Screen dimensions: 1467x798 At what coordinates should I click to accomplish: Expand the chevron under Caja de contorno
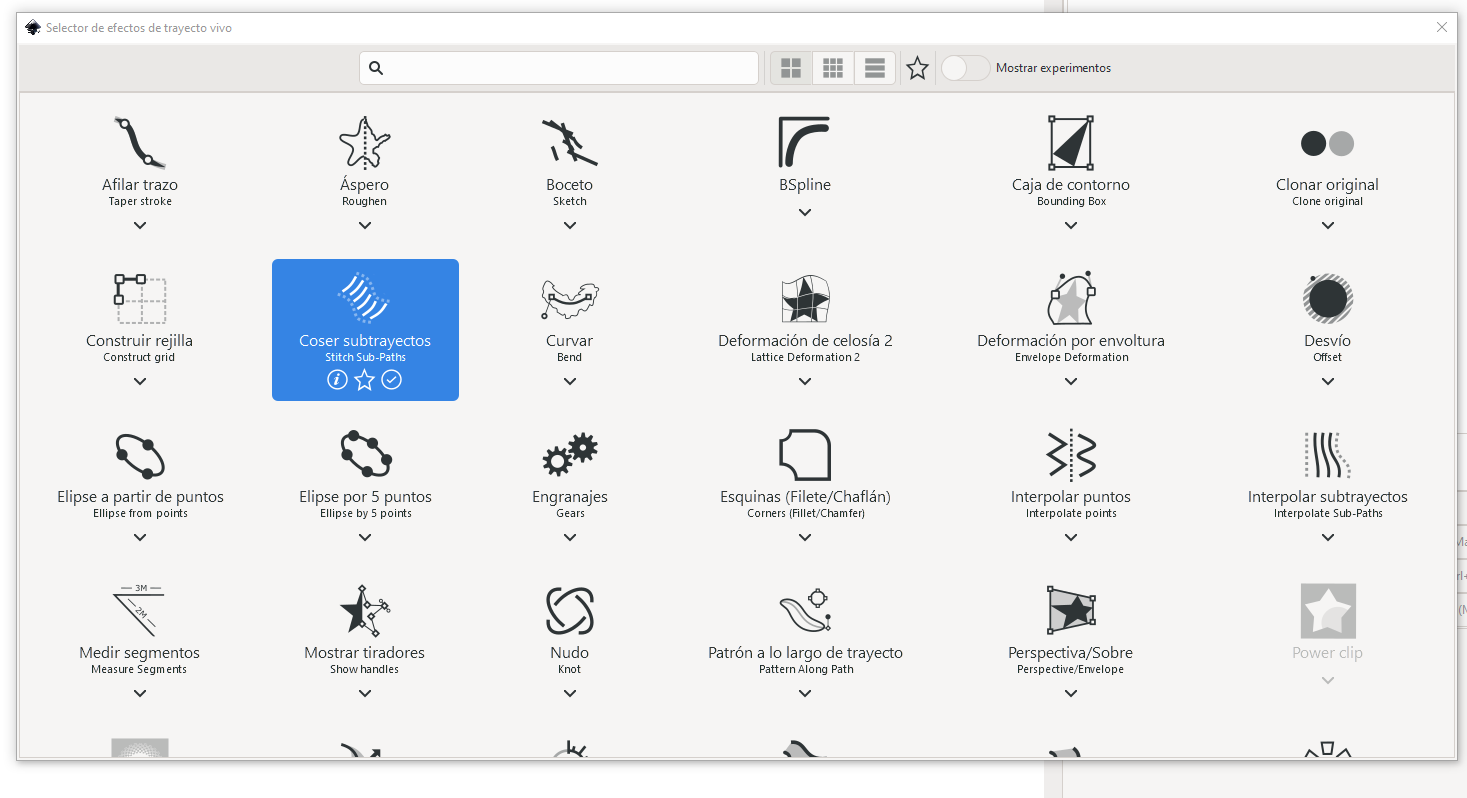[x=1071, y=225]
